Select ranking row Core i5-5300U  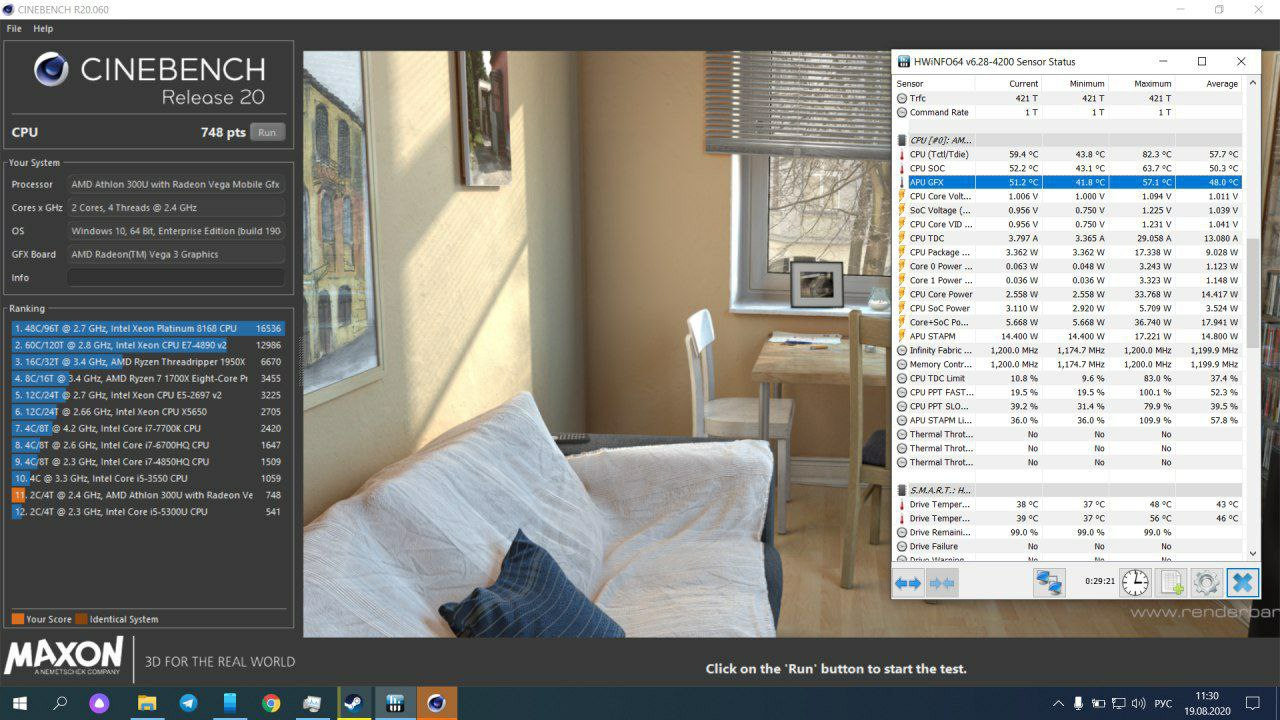click(x=148, y=512)
